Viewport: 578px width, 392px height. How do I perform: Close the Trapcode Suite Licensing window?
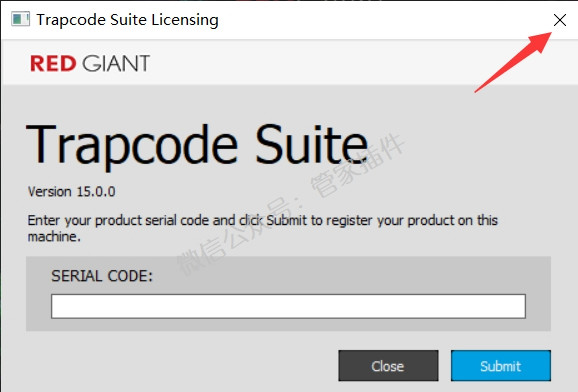pyautogui.click(x=560, y=20)
